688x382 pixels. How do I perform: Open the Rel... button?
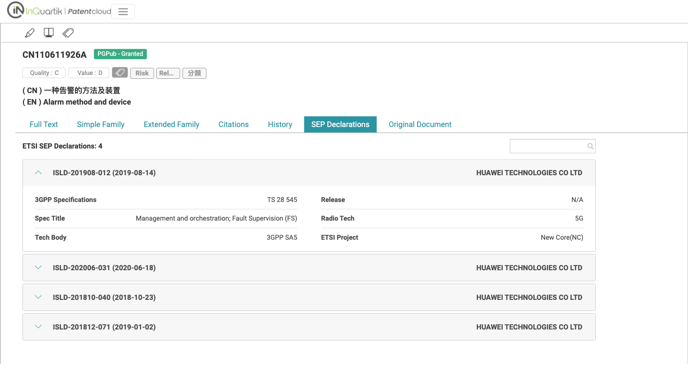(168, 73)
